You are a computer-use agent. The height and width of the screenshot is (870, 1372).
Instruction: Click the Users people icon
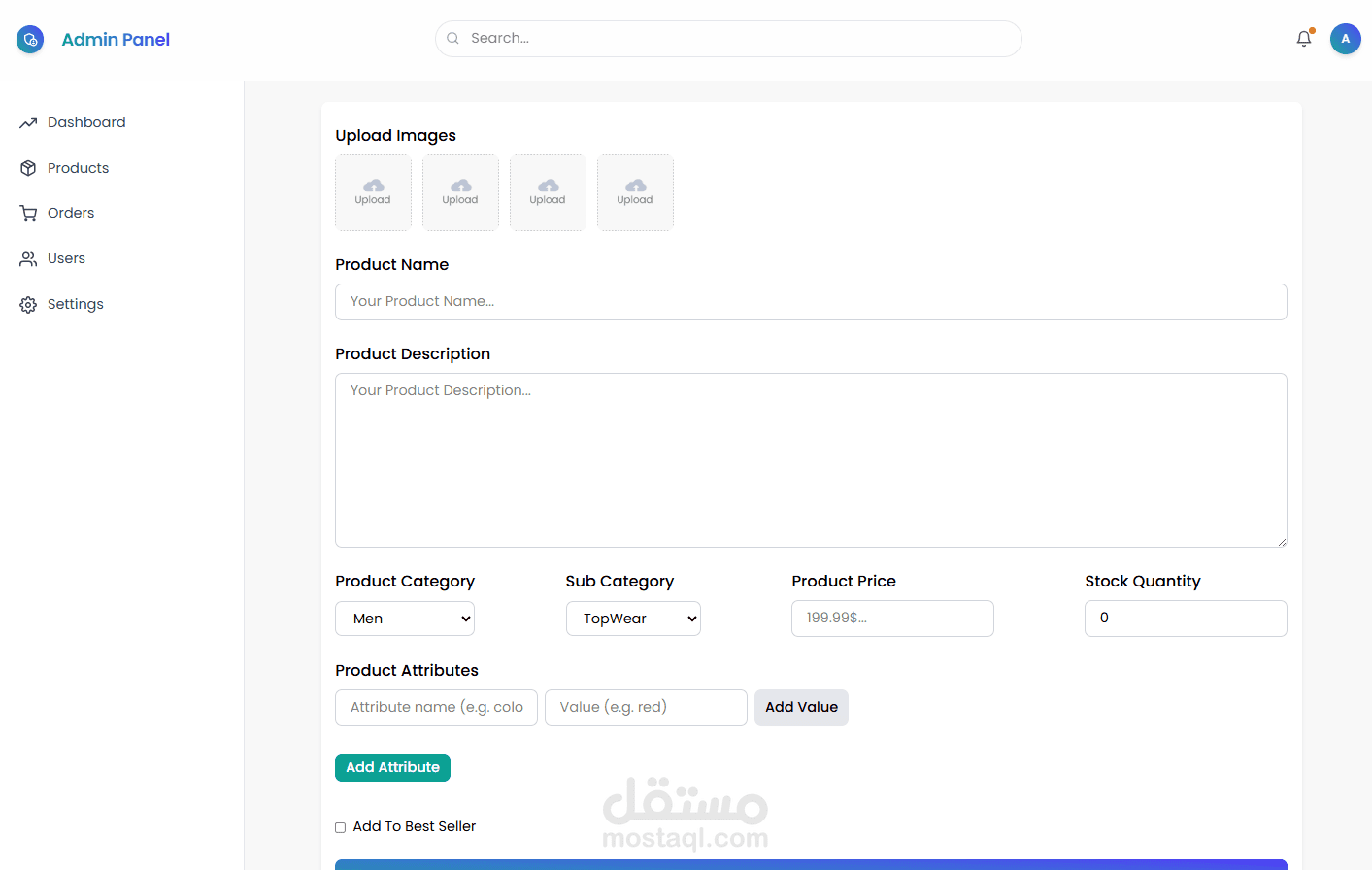click(x=28, y=259)
